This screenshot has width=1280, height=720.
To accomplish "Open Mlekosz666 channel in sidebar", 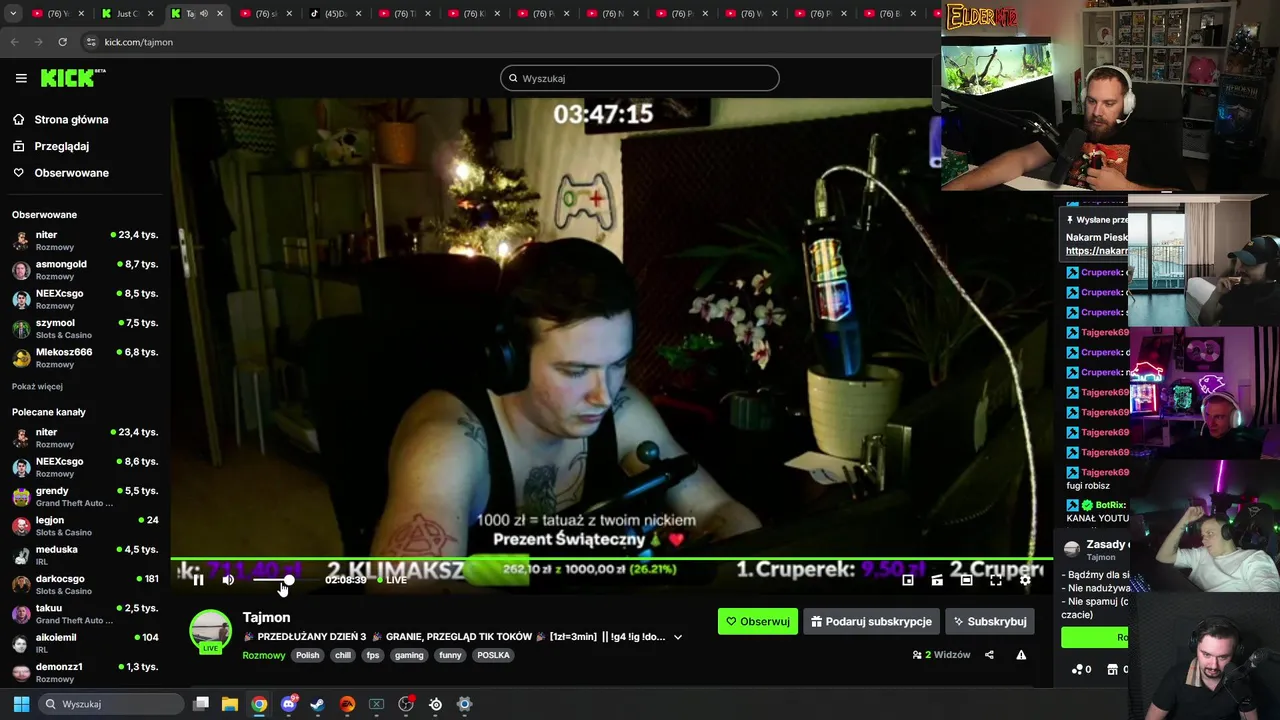I will click(85, 357).
